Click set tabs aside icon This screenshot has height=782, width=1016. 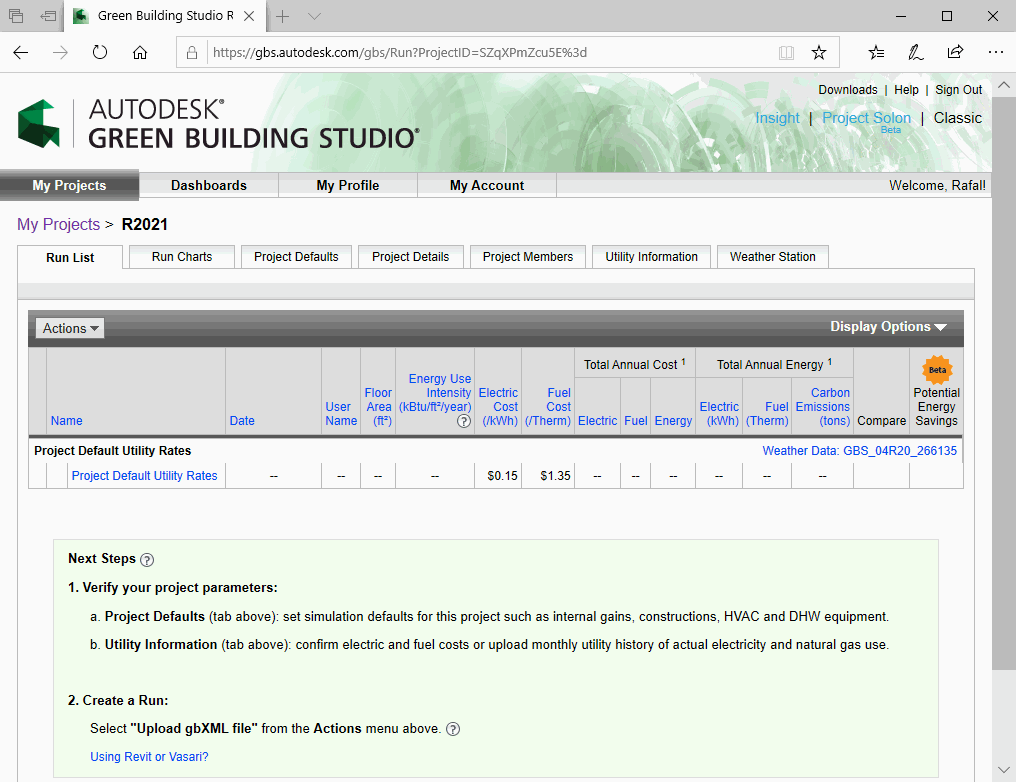tap(48, 16)
